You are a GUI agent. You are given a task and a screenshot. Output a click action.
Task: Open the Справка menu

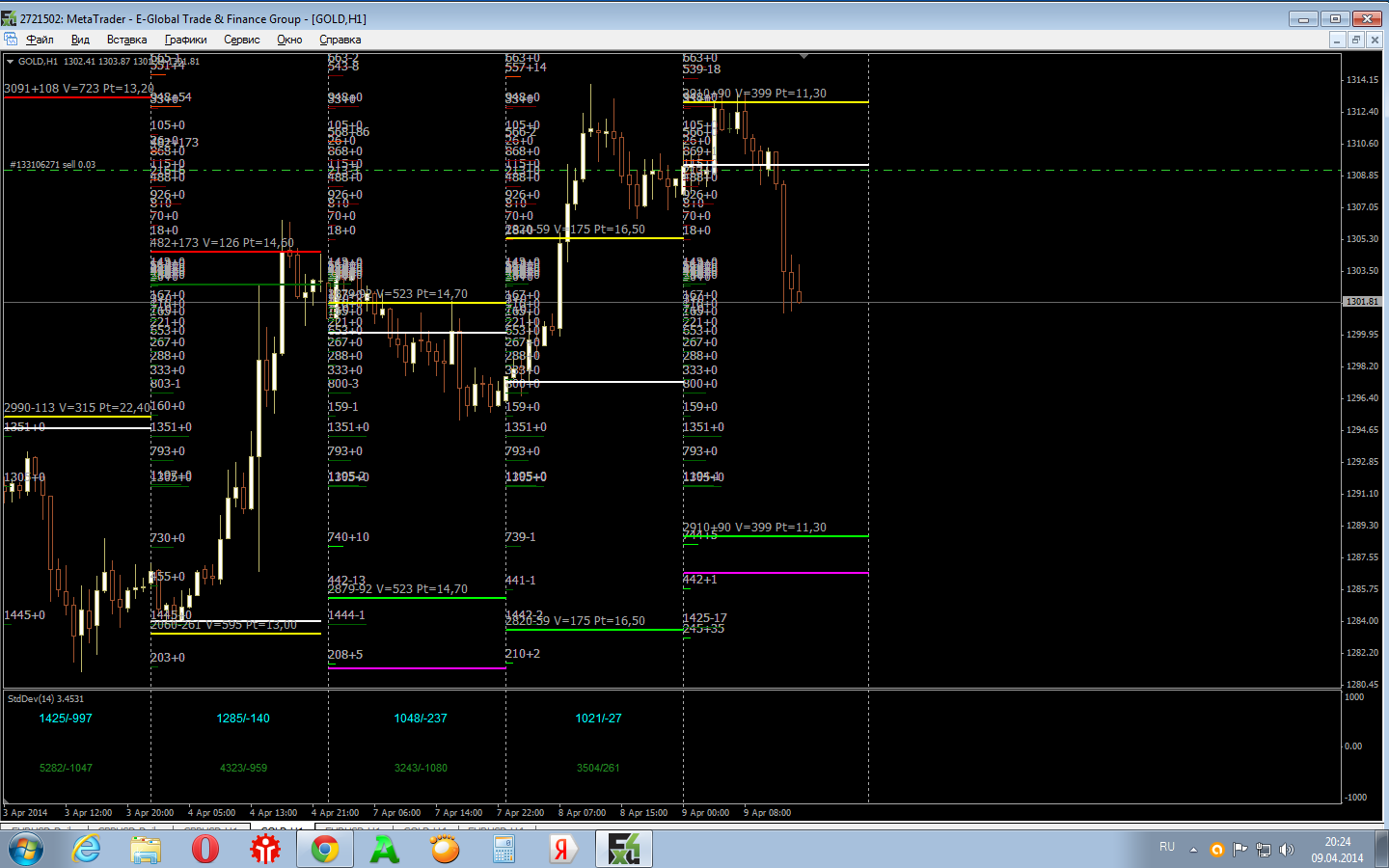[340, 40]
